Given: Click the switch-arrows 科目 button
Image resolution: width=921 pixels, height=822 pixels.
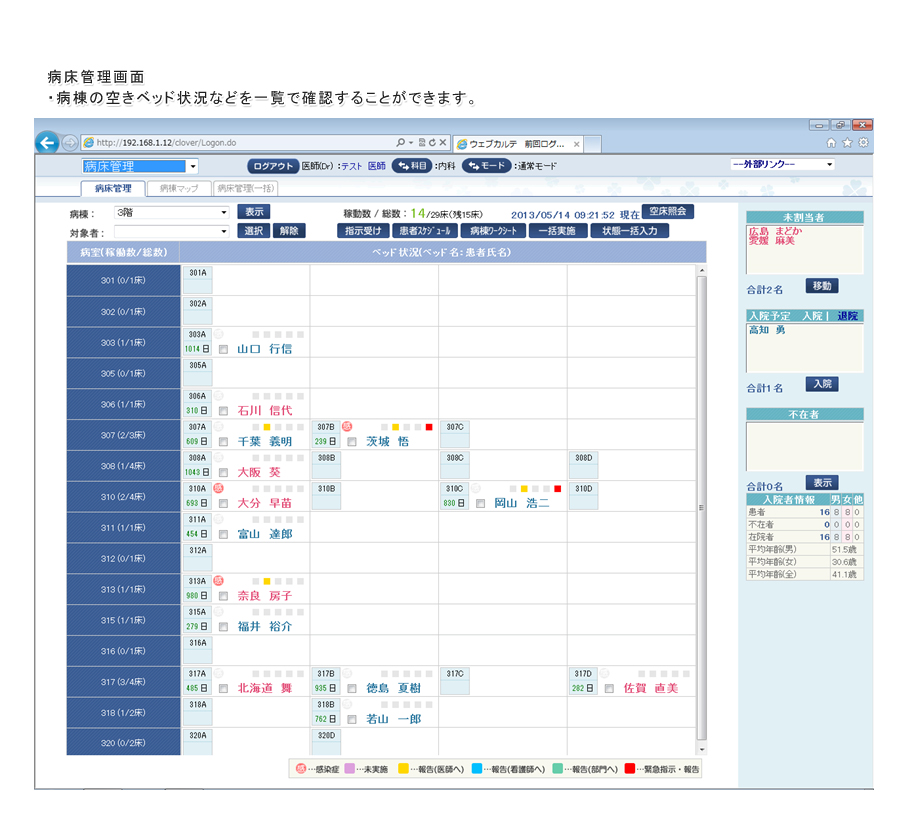Looking at the screenshot, I should (412, 166).
